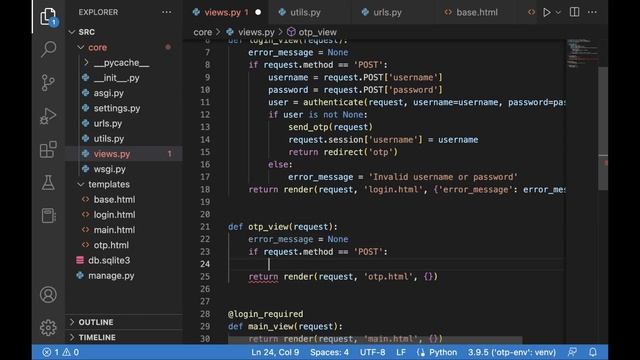The image size is (640, 360).
Task: Open login.html in the templates folder
Action: pyautogui.click(x=114, y=215)
